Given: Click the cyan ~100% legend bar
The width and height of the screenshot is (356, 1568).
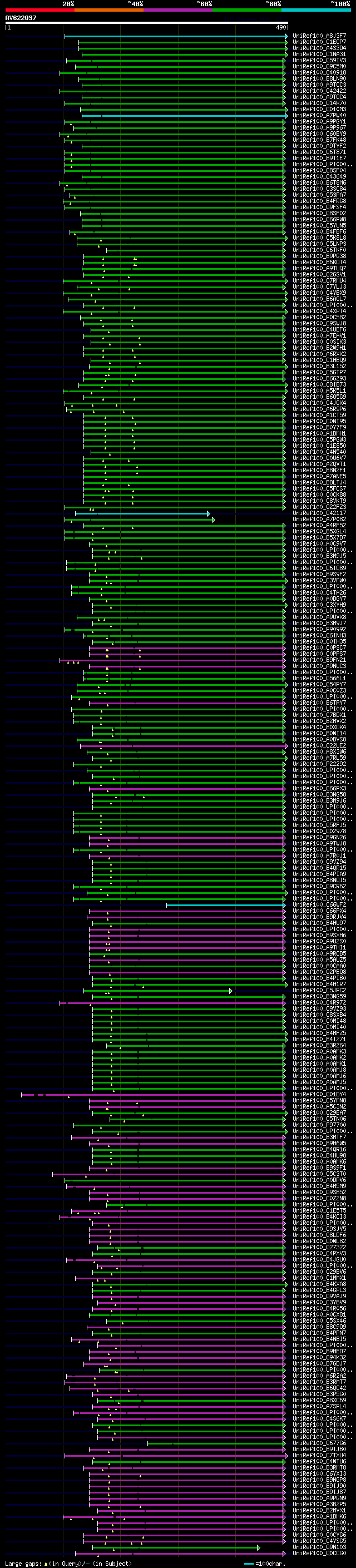Looking at the screenshot, I should click(317, 10).
